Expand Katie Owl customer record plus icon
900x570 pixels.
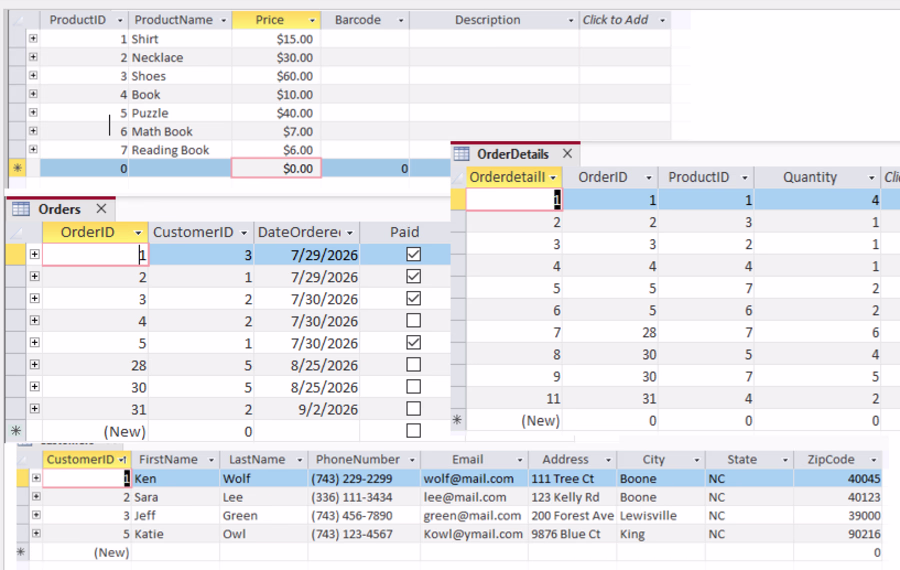pos(36,533)
